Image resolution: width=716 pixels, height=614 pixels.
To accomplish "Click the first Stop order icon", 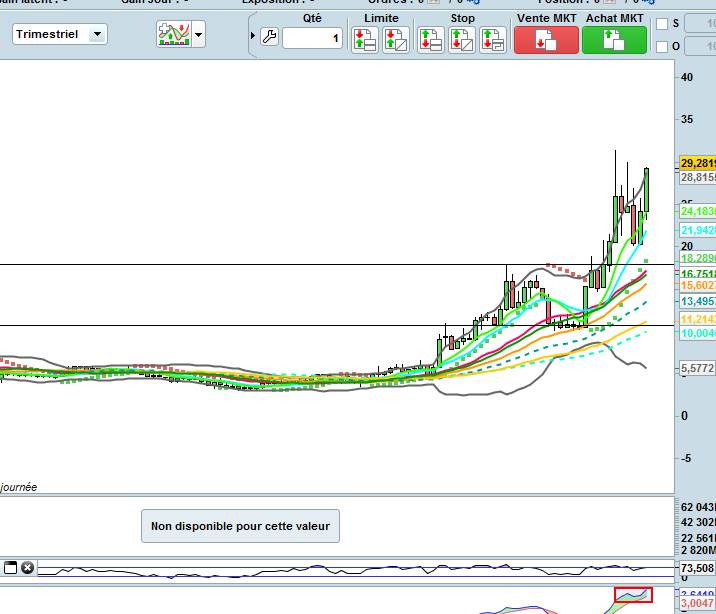I will click(x=431, y=40).
